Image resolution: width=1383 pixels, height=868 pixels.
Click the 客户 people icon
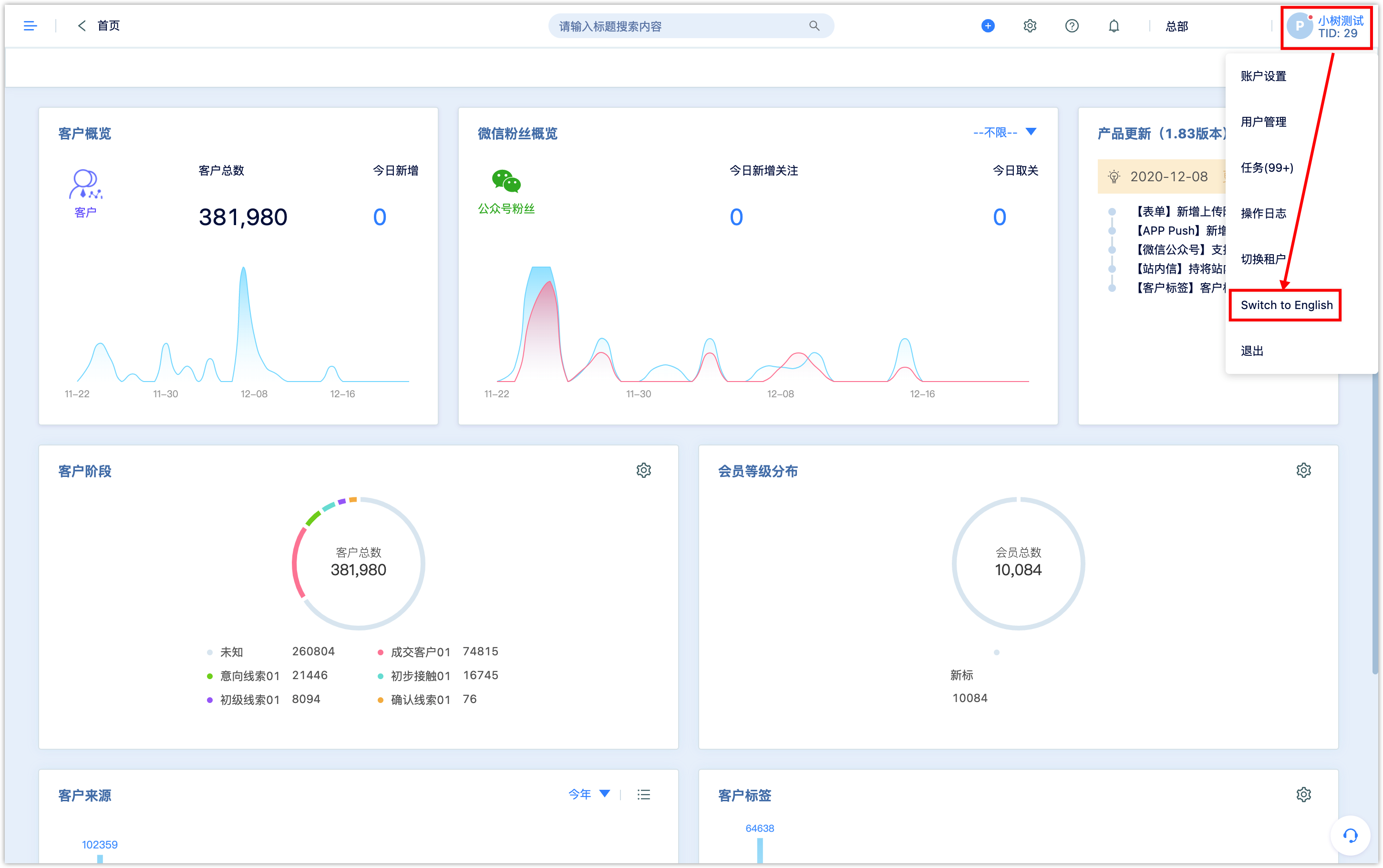[85, 184]
